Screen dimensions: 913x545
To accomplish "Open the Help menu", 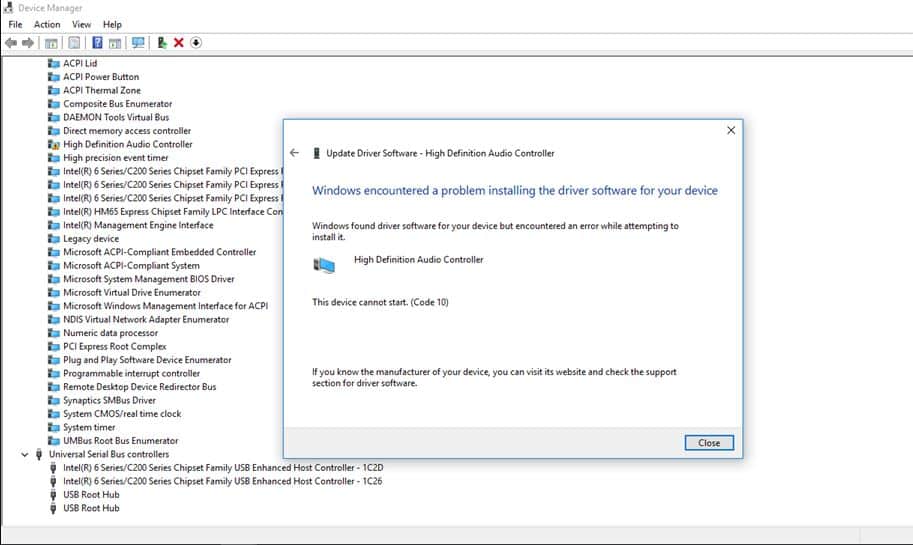I will 112,24.
